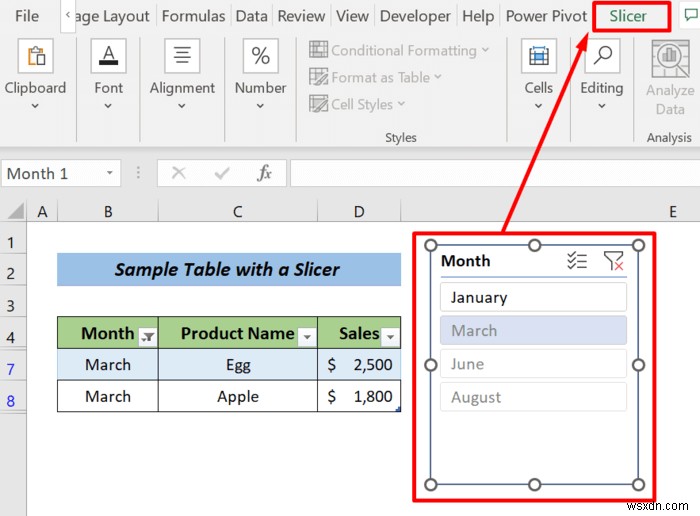Select August in the Month slicer

[533, 397]
